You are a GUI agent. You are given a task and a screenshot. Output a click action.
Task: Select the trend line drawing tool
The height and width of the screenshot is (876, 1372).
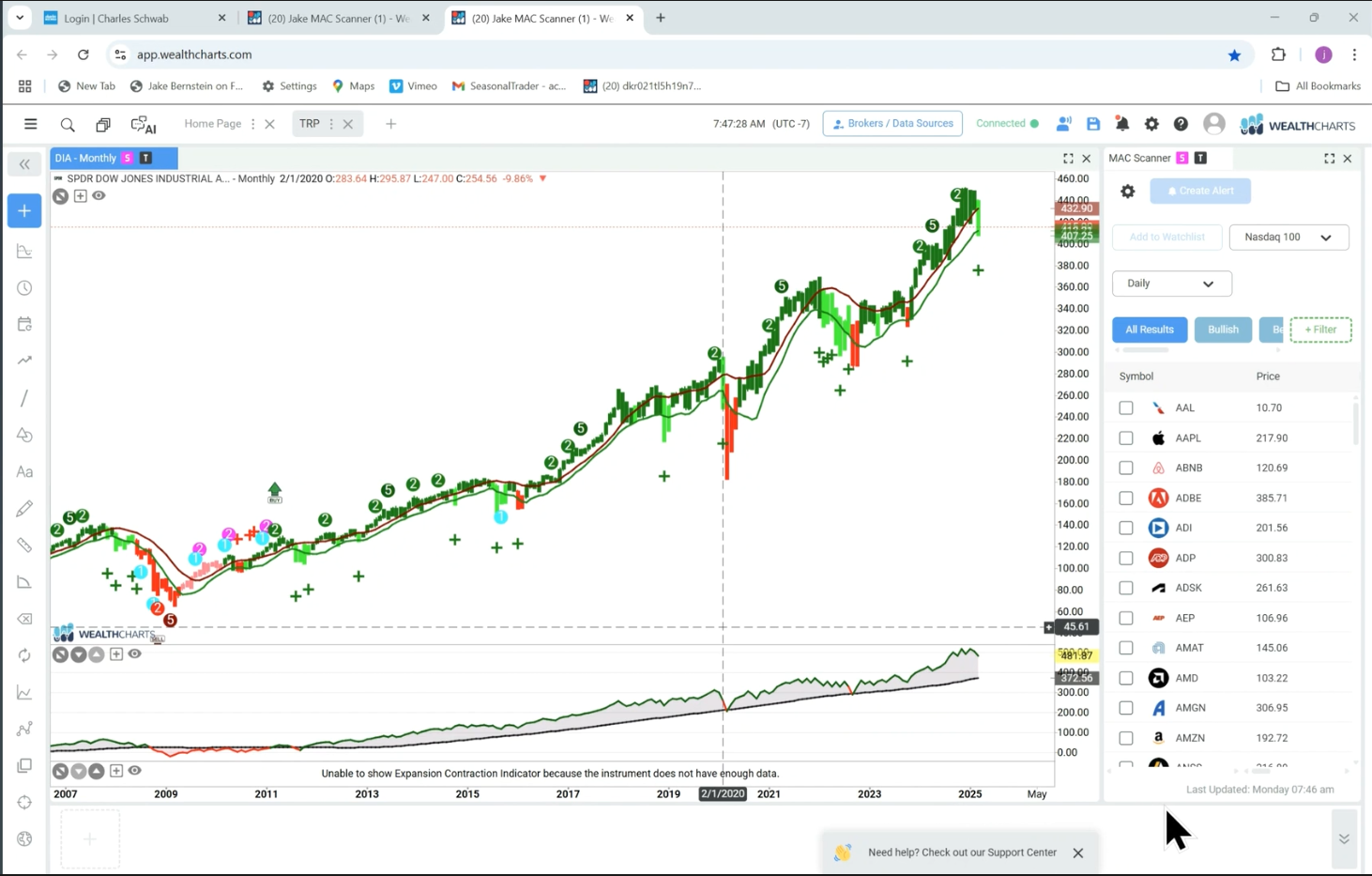(x=24, y=398)
